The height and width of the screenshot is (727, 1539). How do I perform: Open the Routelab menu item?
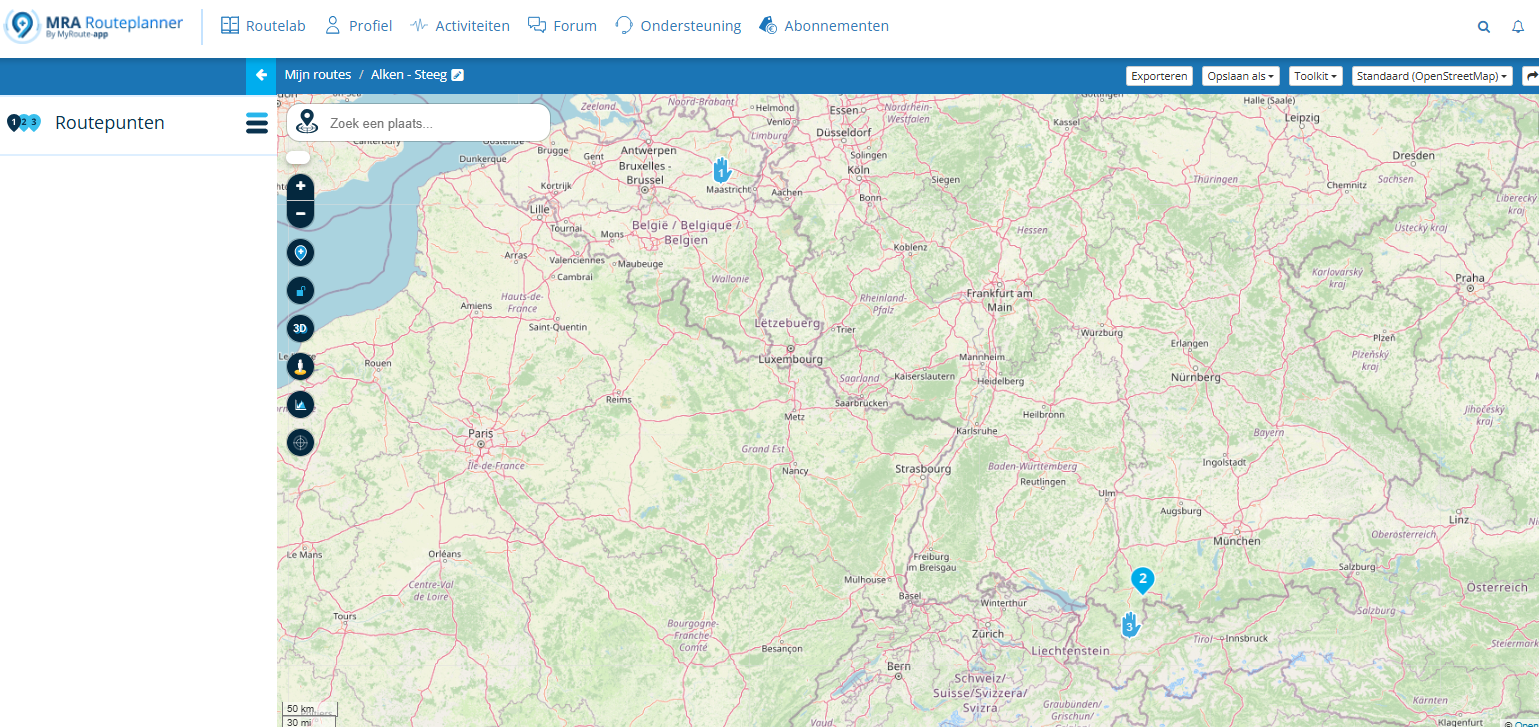tap(263, 26)
